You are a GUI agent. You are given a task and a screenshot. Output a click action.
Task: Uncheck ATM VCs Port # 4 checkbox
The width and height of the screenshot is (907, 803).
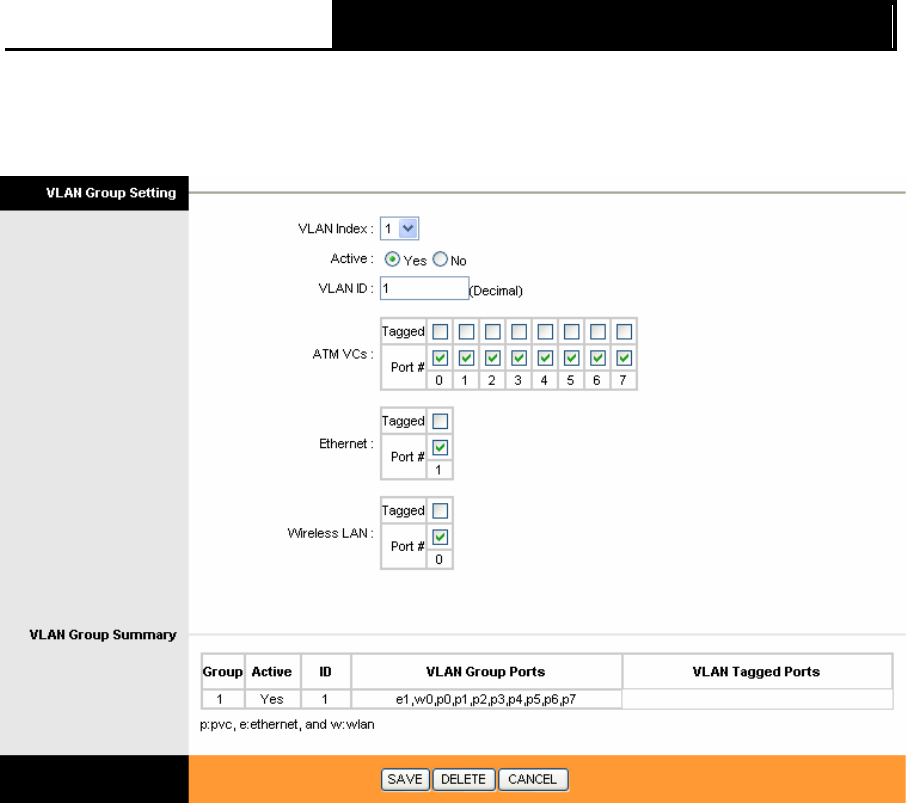tap(545, 358)
